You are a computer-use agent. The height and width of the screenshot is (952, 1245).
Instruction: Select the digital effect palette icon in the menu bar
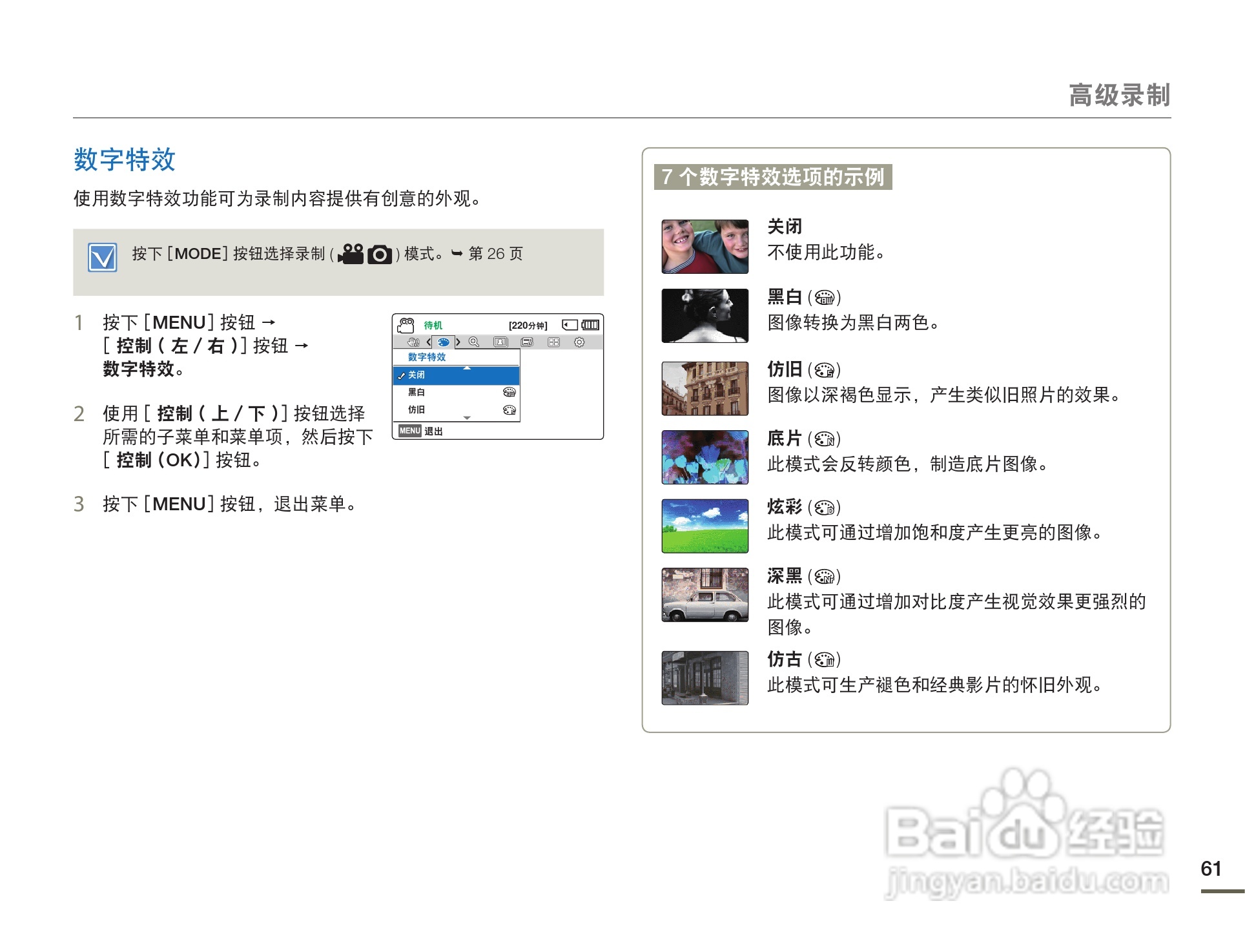[444, 342]
